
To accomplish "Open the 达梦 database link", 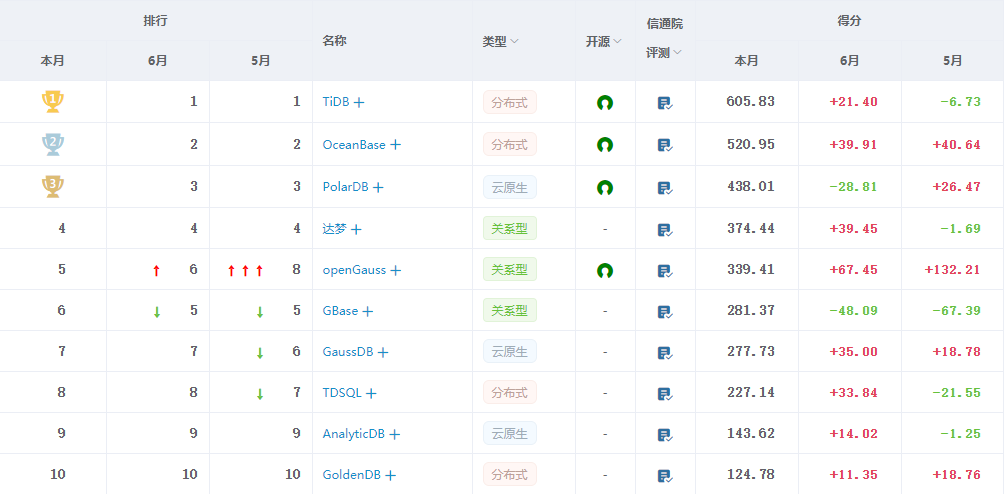I will pyautogui.click(x=334, y=228).
